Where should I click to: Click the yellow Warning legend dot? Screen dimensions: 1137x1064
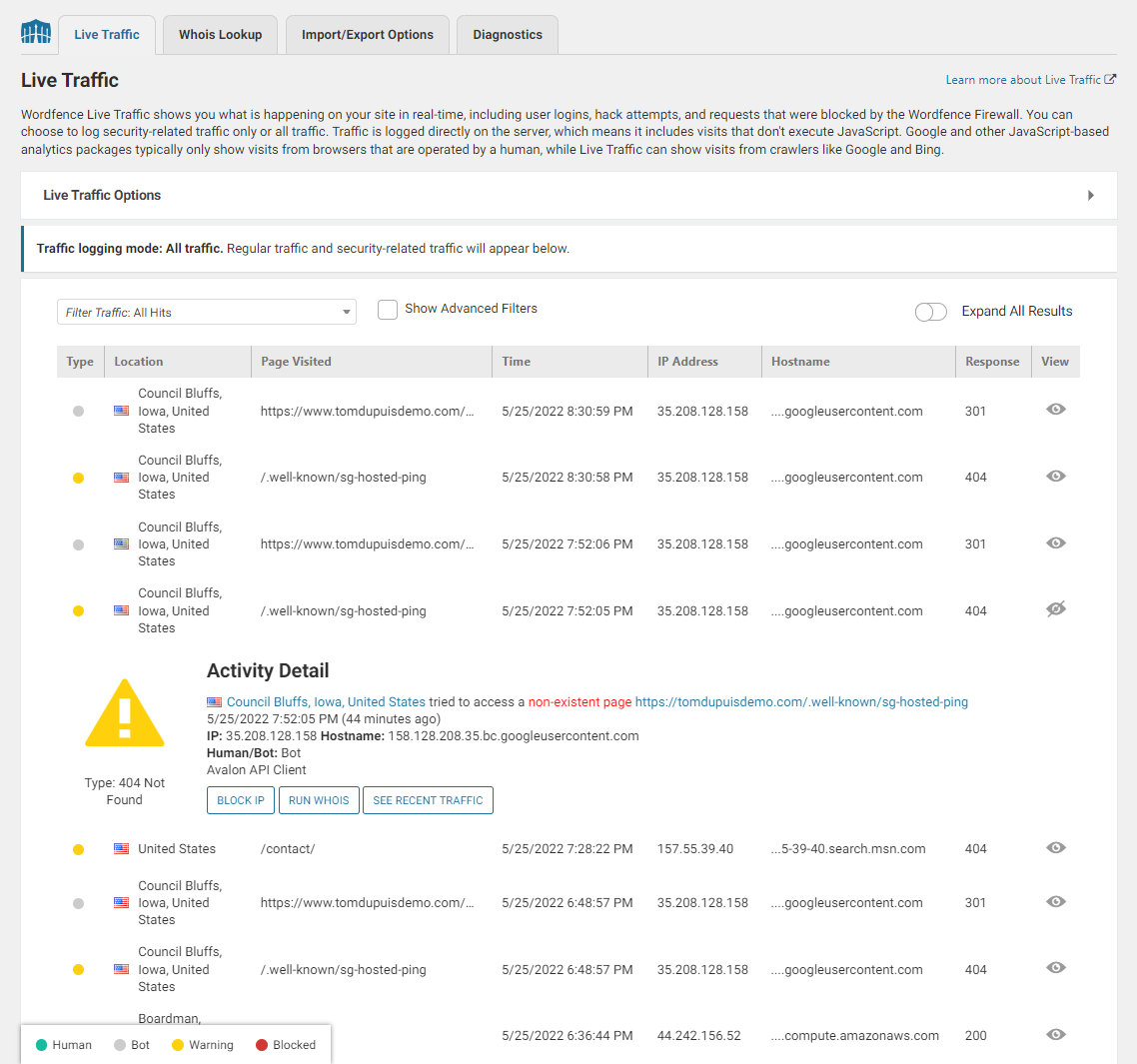pos(178,1045)
